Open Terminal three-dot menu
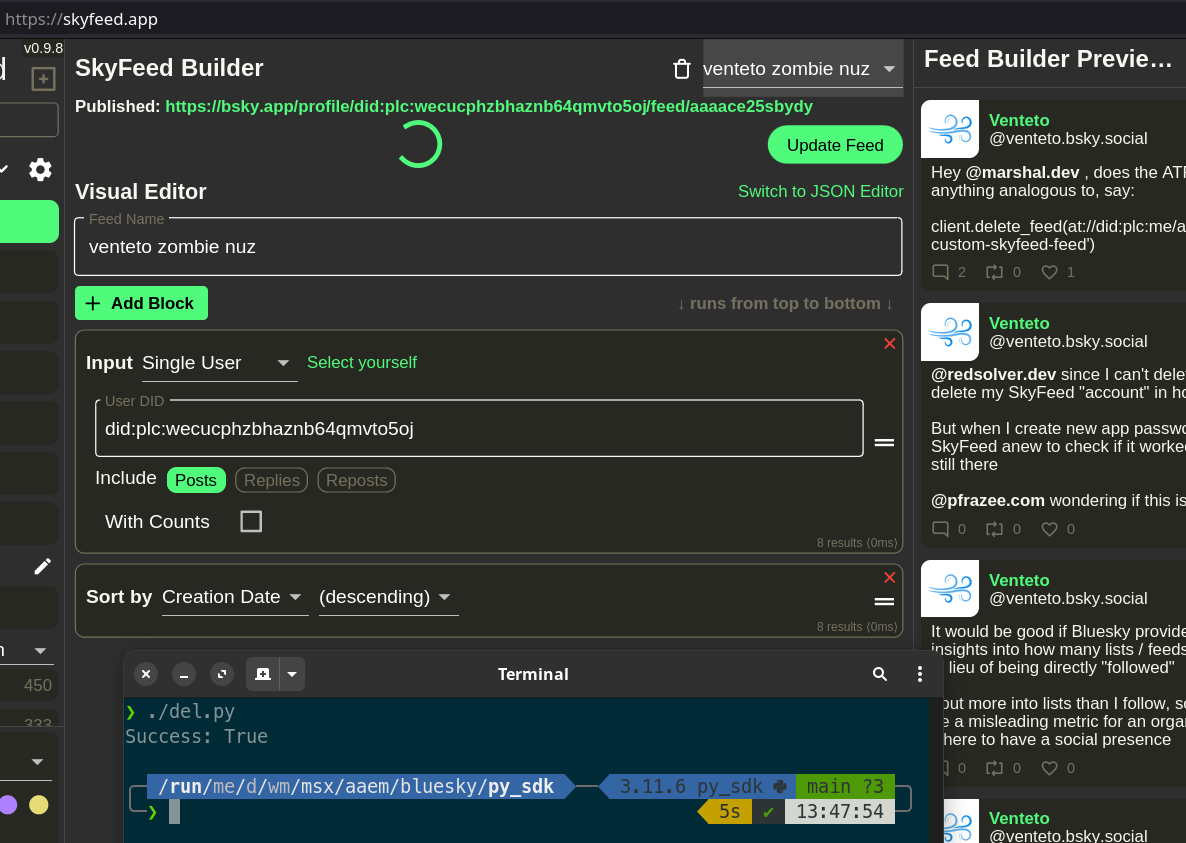The image size is (1186, 843). click(x=920, y=674)
